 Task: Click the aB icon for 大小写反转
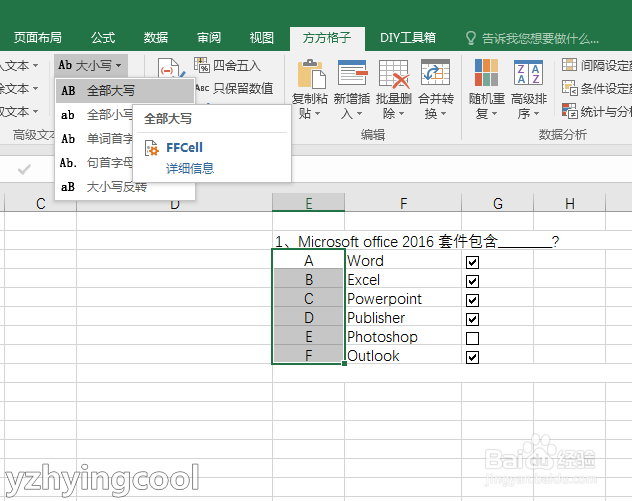click(x=68, y=187)
